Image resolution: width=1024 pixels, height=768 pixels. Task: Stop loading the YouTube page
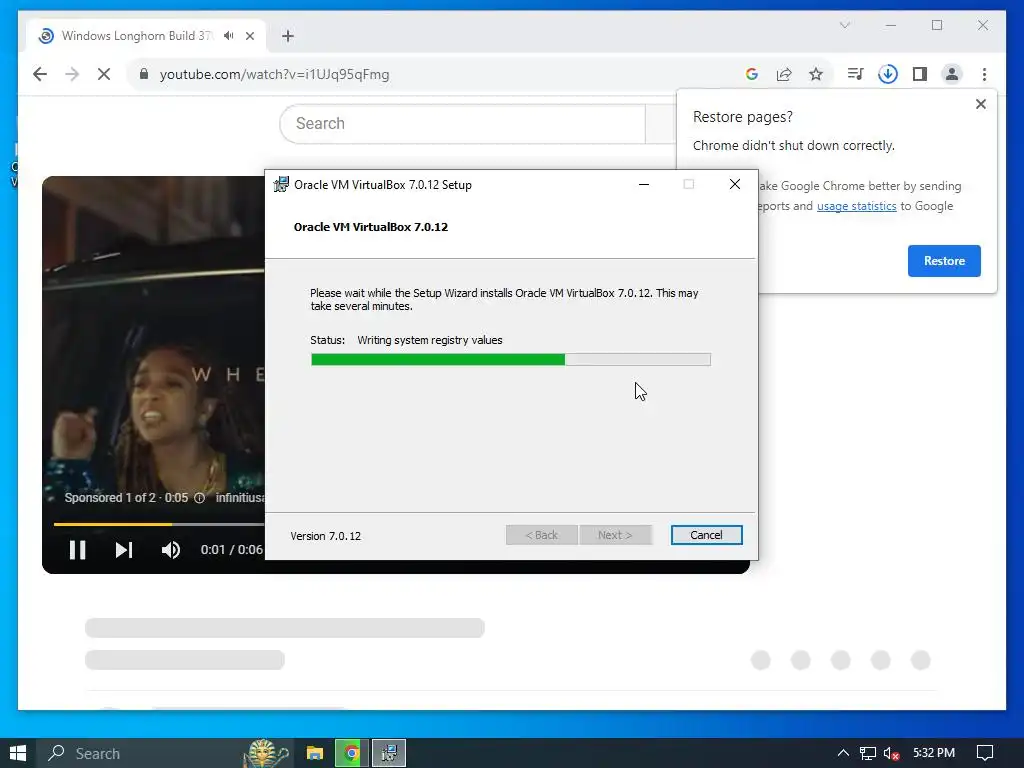104,74
